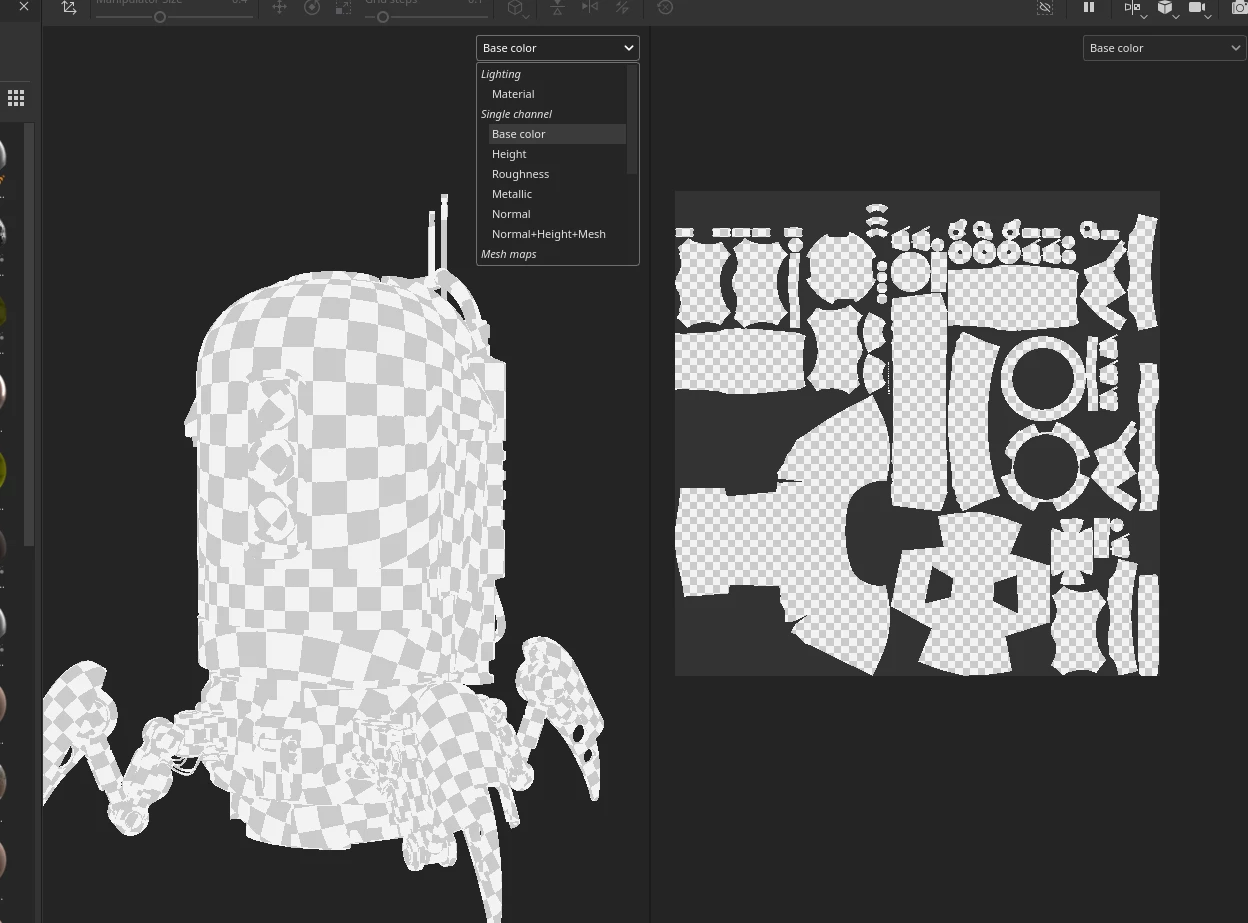Screen dimensions: 1248x923
Task: Select Roughness in the channel list
Action: 557,174
